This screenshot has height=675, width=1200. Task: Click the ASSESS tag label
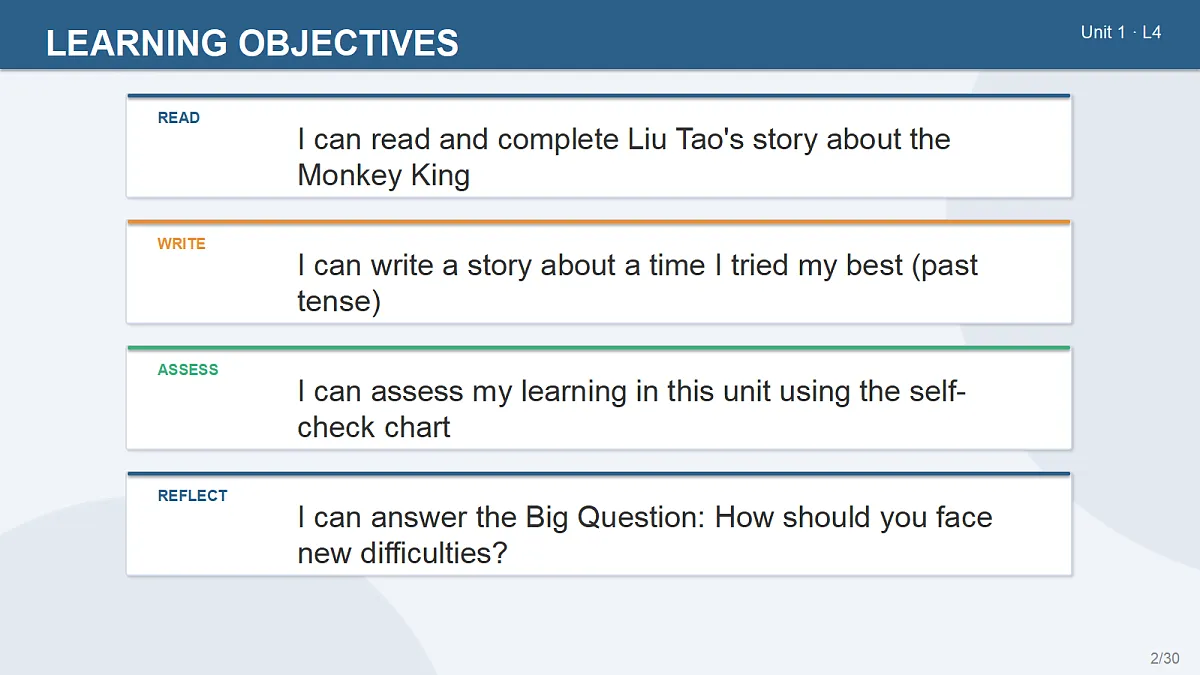click(187, 370)
